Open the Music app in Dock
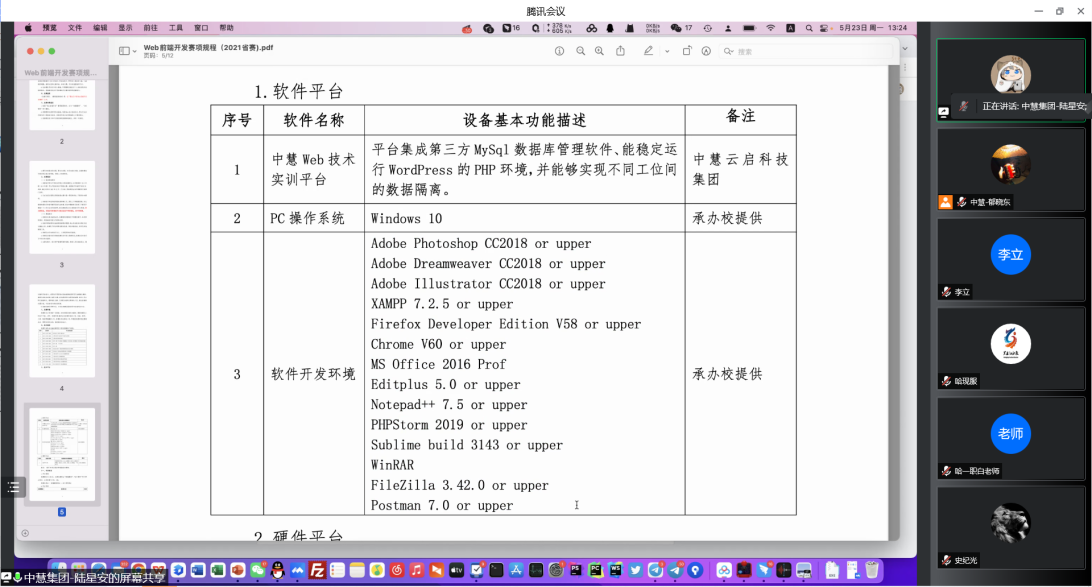 point(416,570)
